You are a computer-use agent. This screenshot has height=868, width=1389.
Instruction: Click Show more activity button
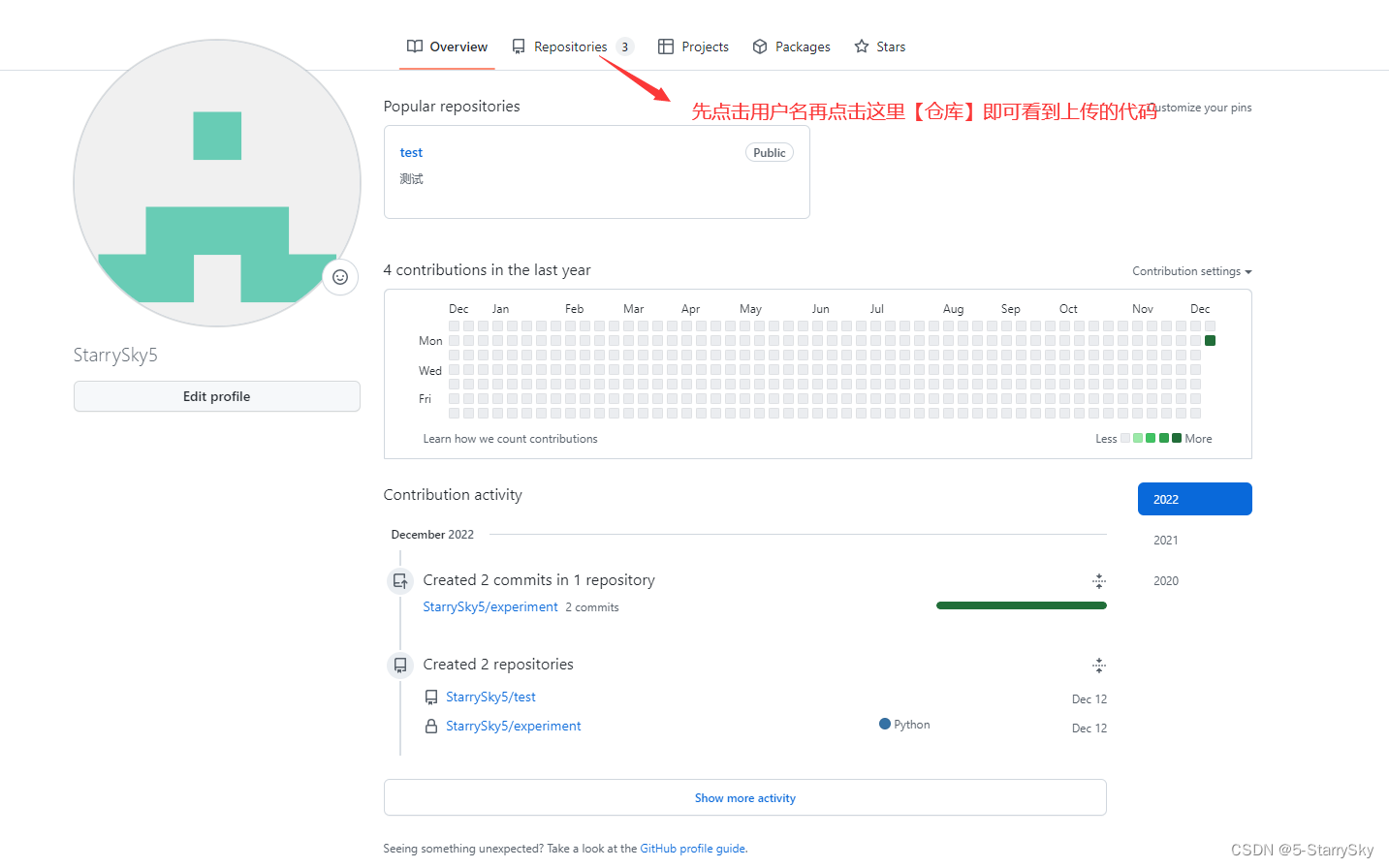click(745, 797)
